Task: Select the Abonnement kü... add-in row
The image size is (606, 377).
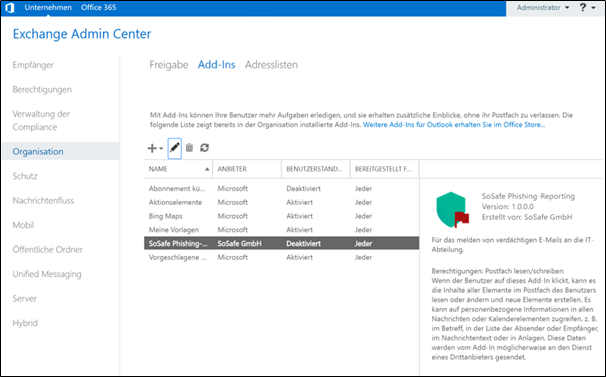Action: point(281,189)
